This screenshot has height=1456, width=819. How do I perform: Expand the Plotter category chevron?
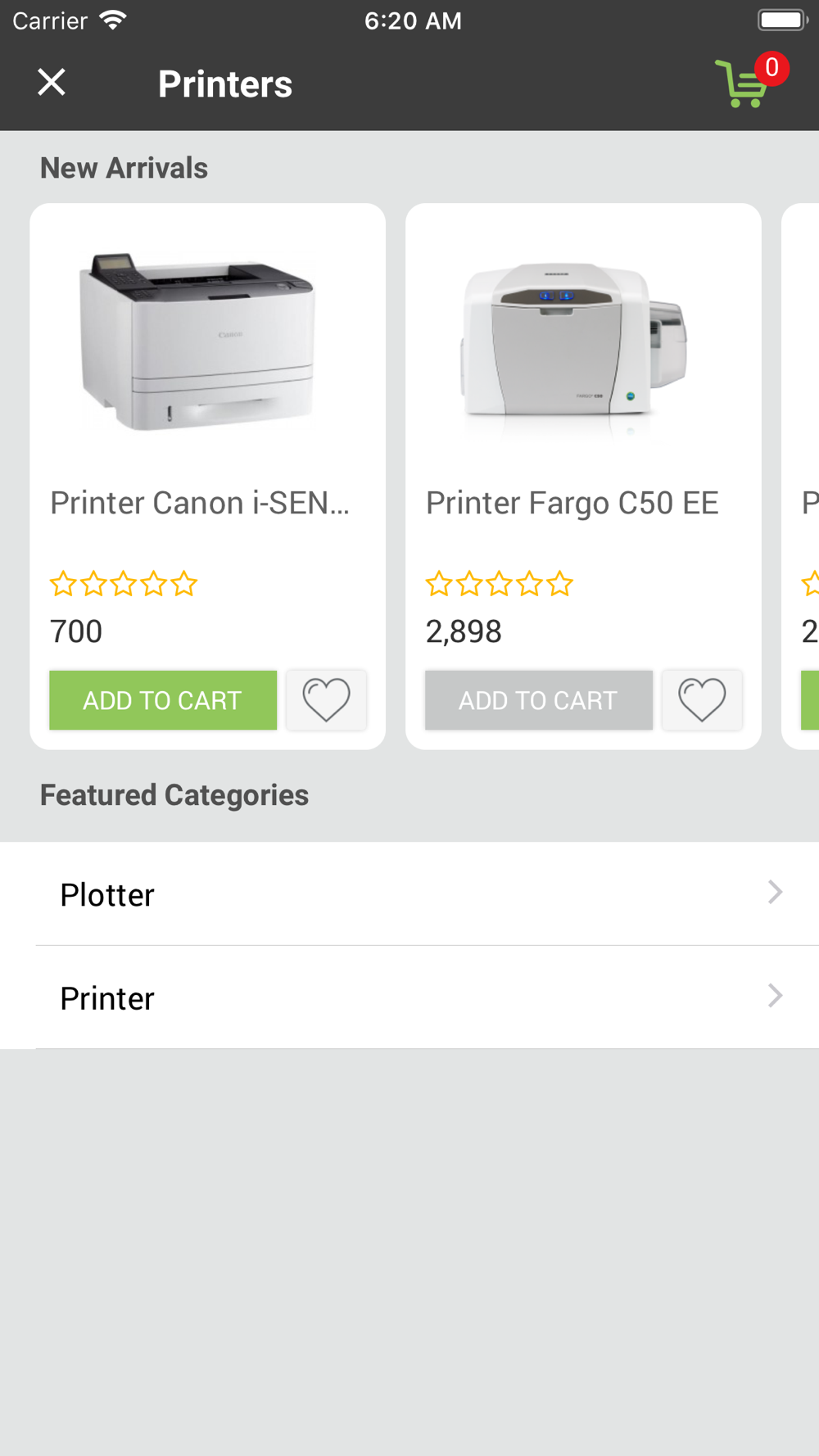[775, 893]
